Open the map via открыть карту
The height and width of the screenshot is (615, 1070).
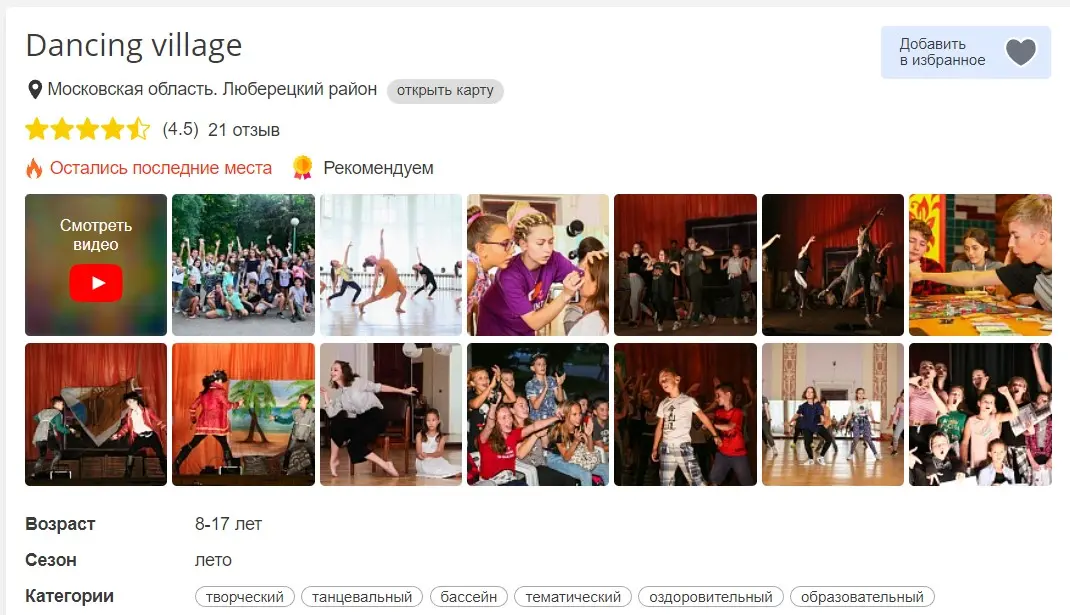445,91
